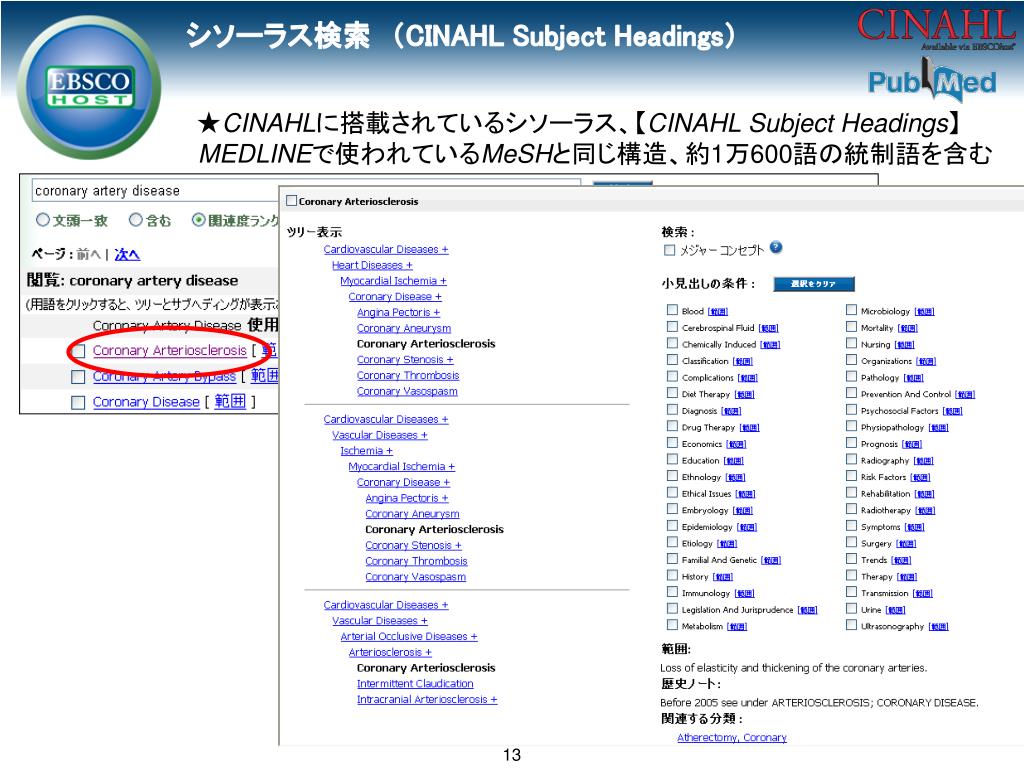Viewport: 1024px width, 768px height.
Task: Open scope note link for Blood
Action: [718, 312]
